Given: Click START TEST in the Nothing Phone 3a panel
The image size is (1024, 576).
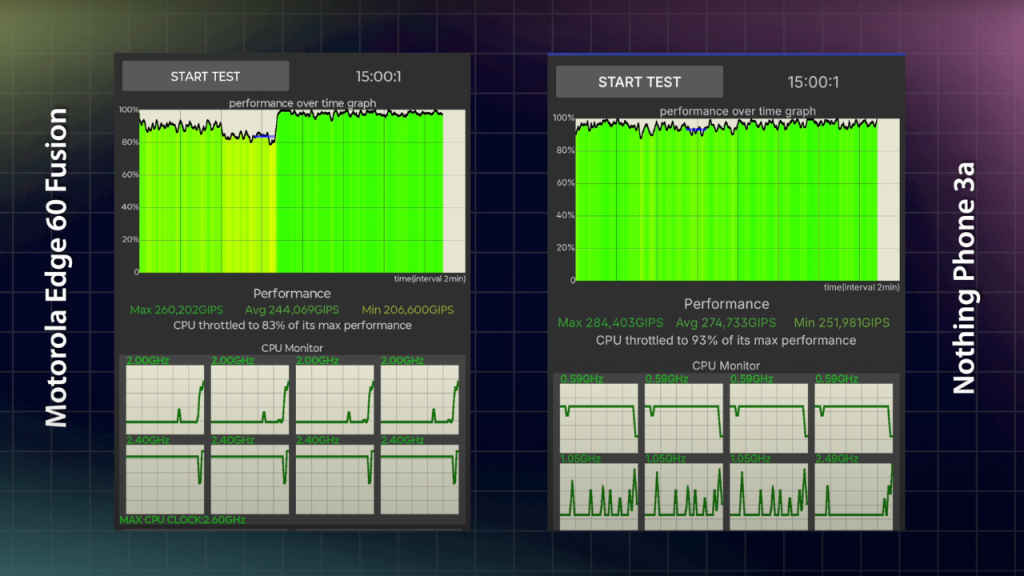Looking at the screenshot, I should coord(639,82).
